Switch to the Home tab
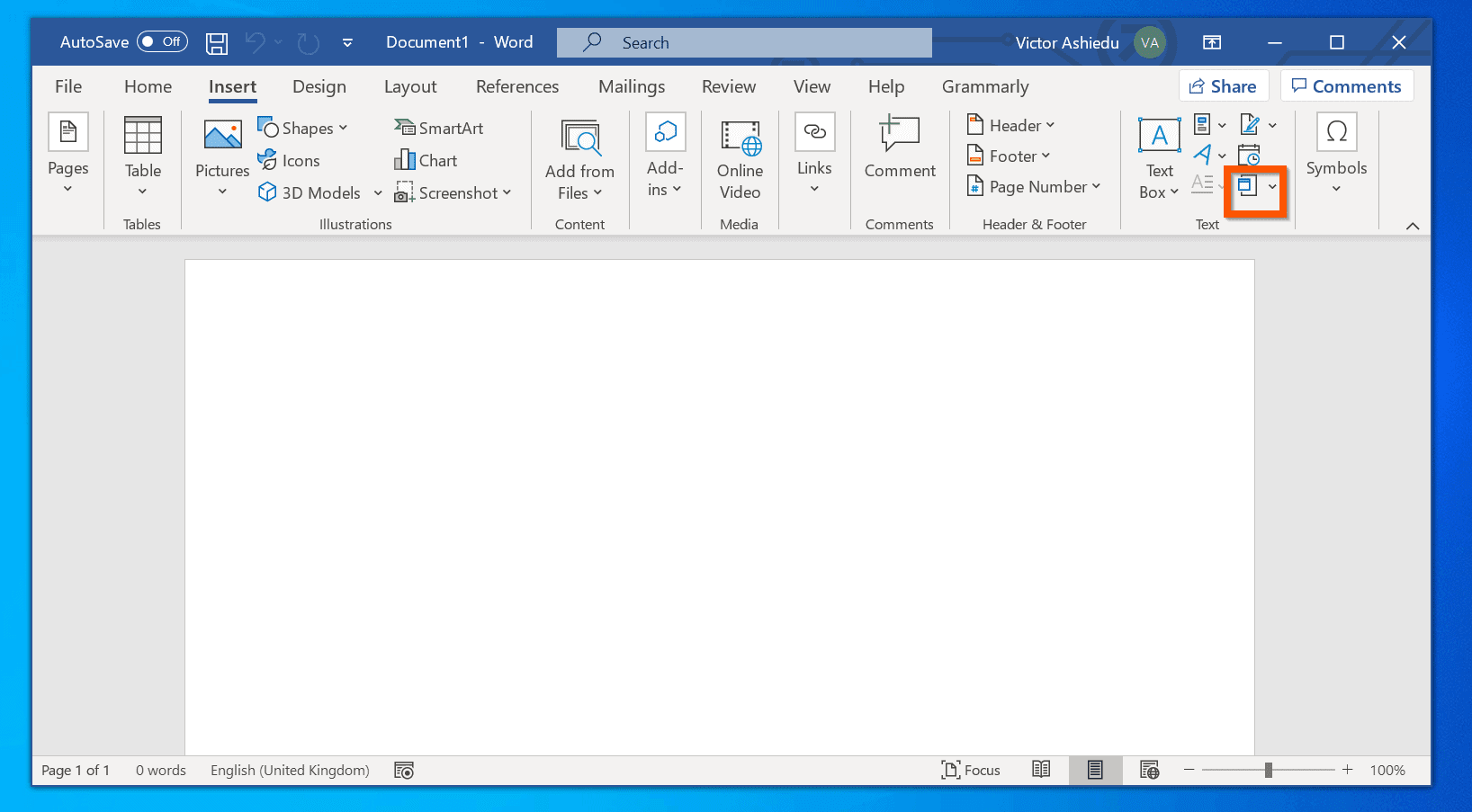Screen dimensions: 1472x812 point(148,86)
